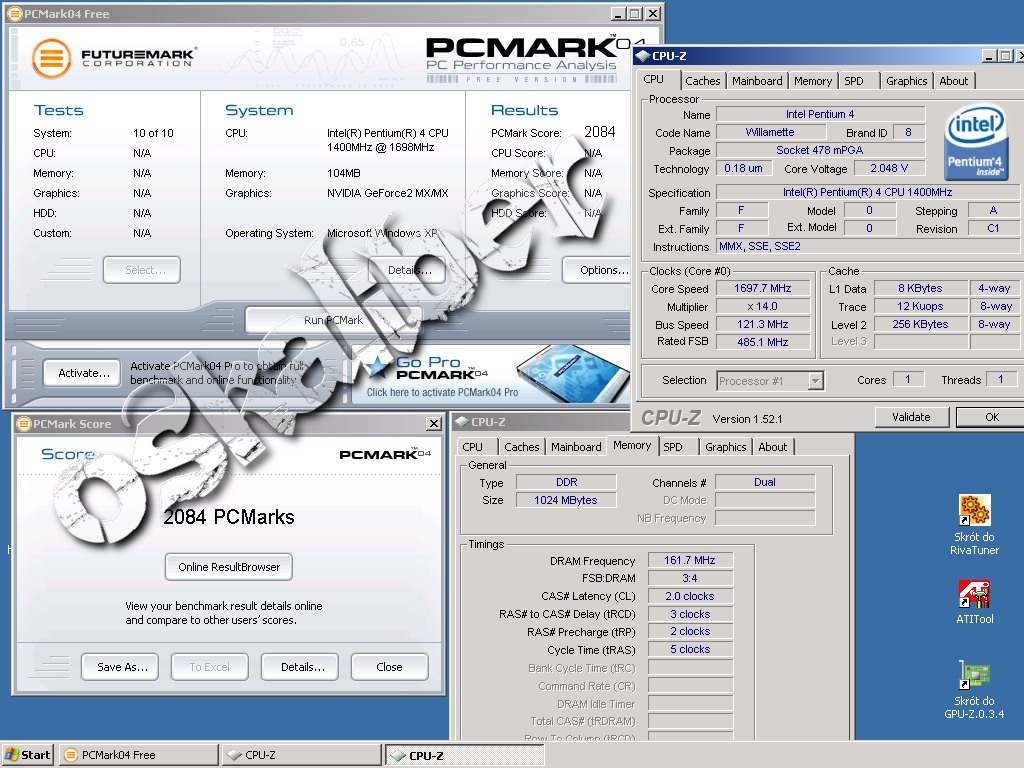Click the Channels # value Dual
The image size is (1024, 768).
click(765, 482)
